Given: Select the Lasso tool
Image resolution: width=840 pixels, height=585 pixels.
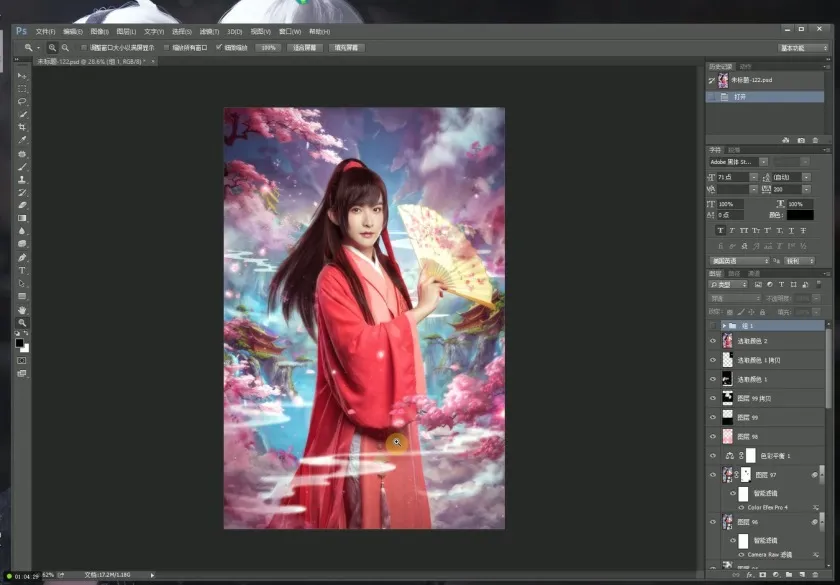Looking at the screenshot, I should (22, 101).
